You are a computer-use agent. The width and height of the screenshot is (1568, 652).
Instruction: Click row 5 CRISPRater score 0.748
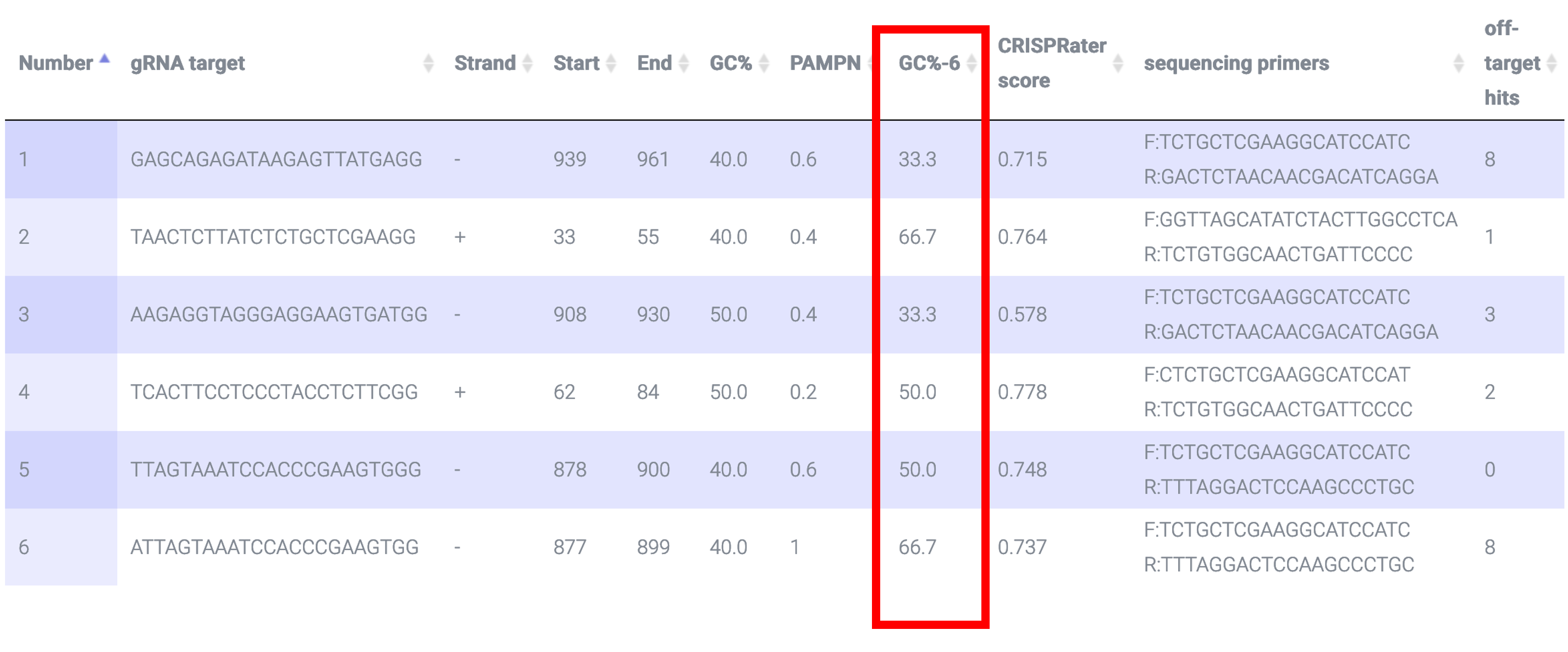coord(1022,469)
